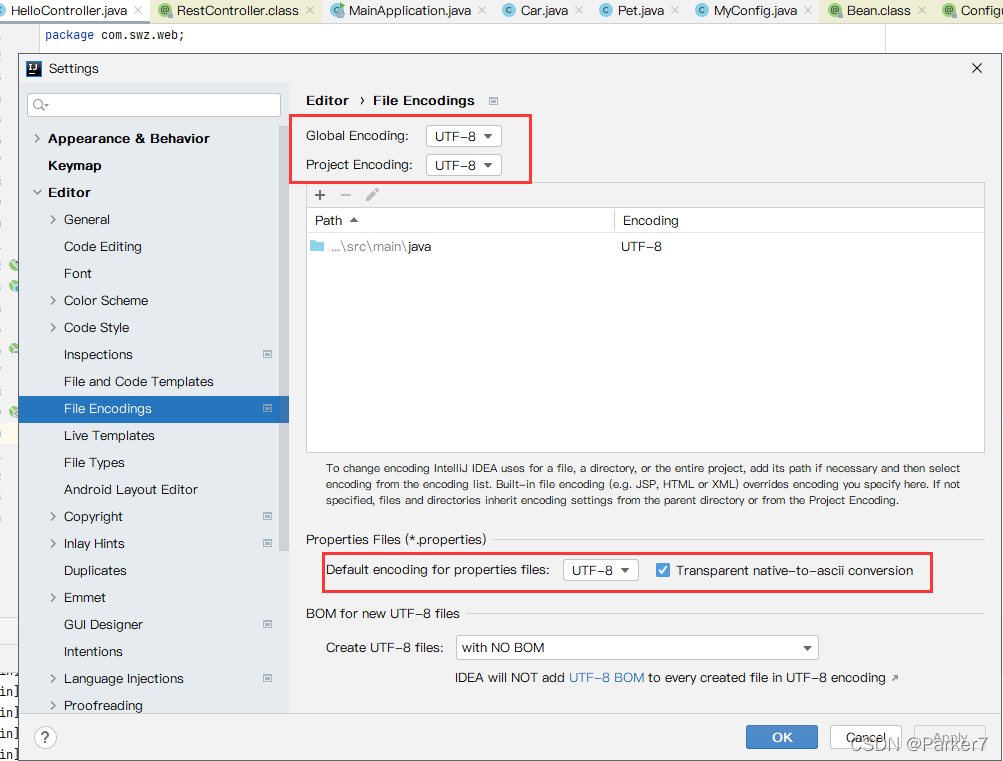Screen dimensions: 1003x761
Task: Click the OK button
Action: click(782, 737)
